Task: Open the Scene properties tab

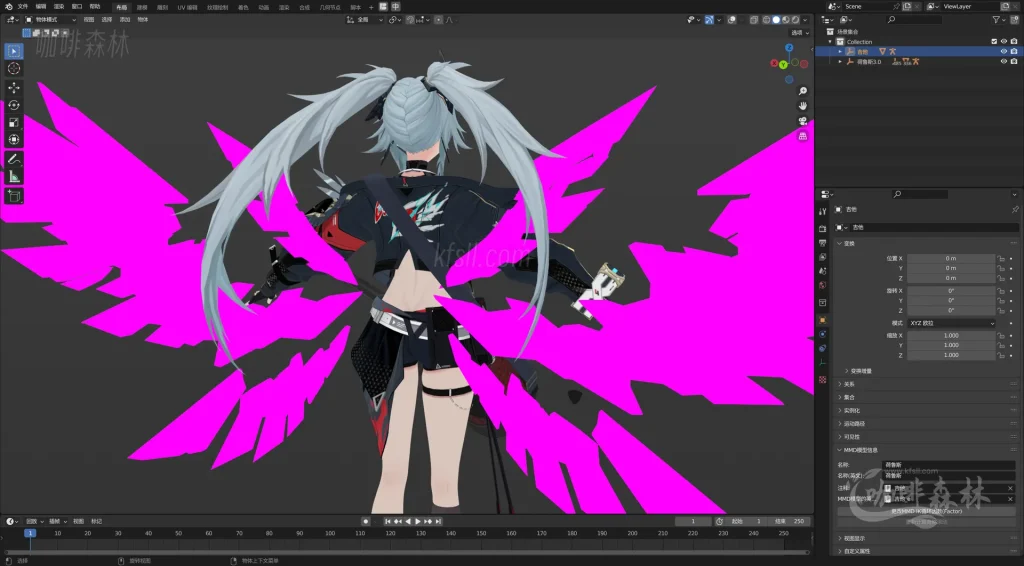Action: tap(822, 272)
